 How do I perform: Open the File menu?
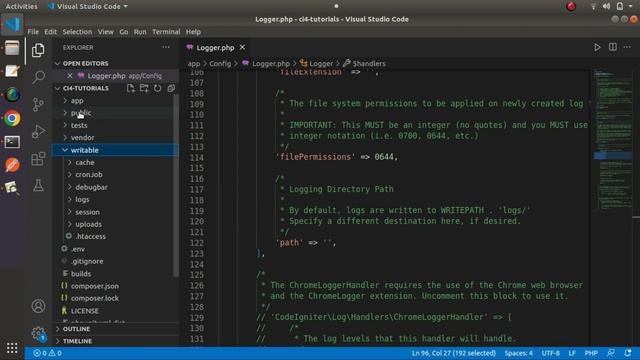pyautogui.click(x=33, y=32)
